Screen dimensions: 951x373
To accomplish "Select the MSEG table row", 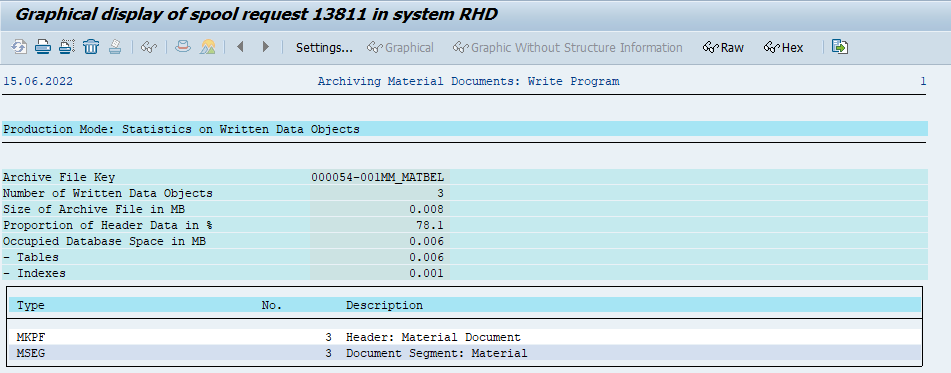I will [465, 353].
